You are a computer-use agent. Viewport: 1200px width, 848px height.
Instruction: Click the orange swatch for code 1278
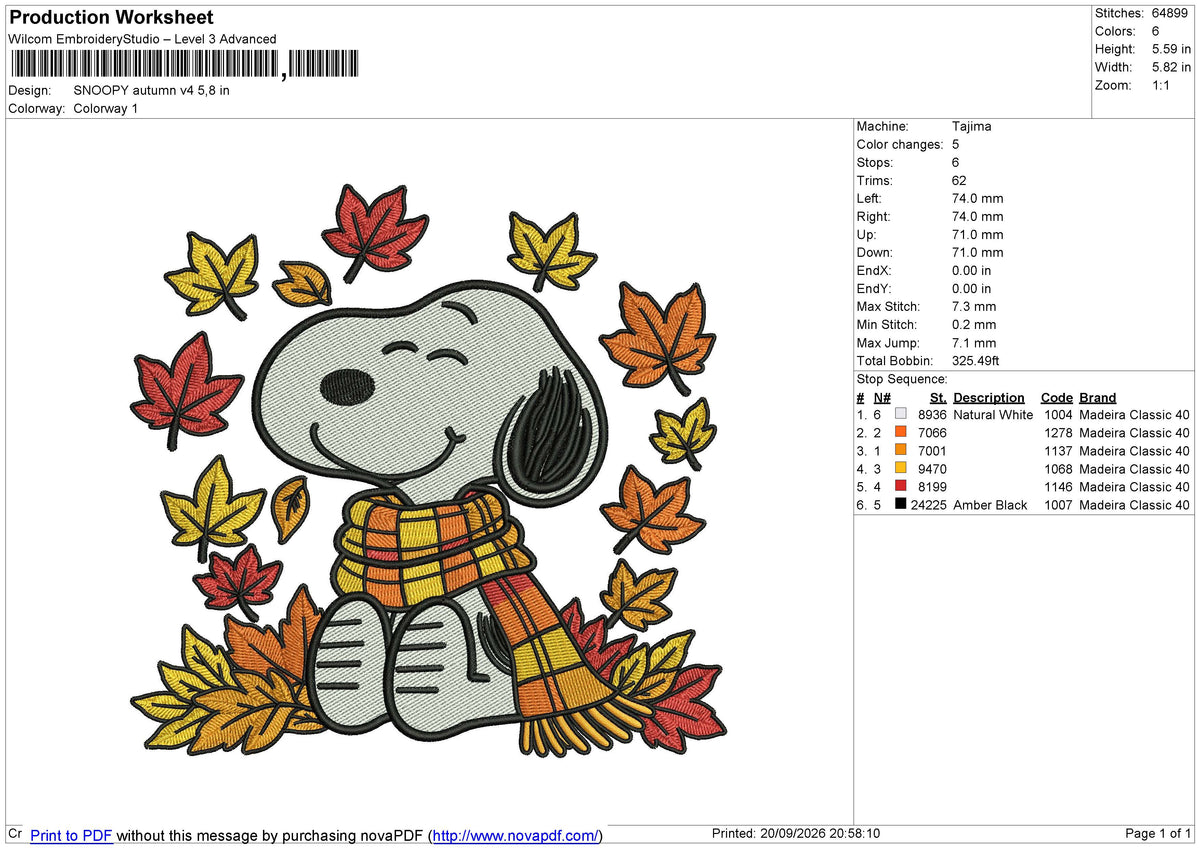point(901,432)
